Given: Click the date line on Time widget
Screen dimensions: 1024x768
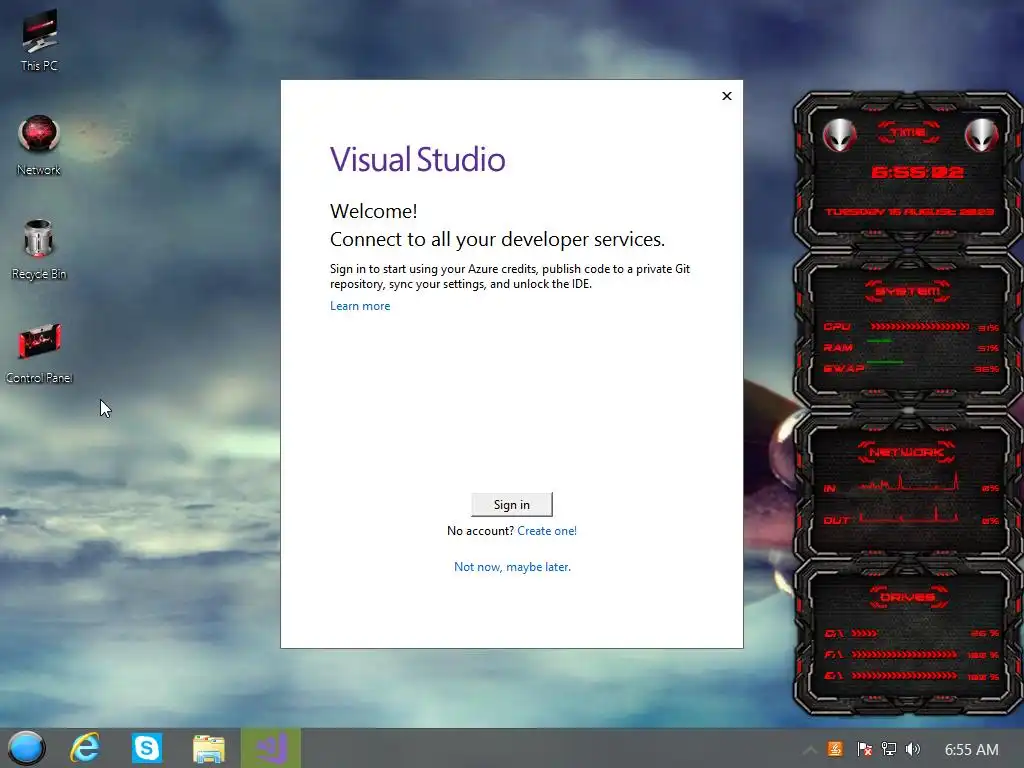Looking at the screenshot, I should [x=910, y=212].
